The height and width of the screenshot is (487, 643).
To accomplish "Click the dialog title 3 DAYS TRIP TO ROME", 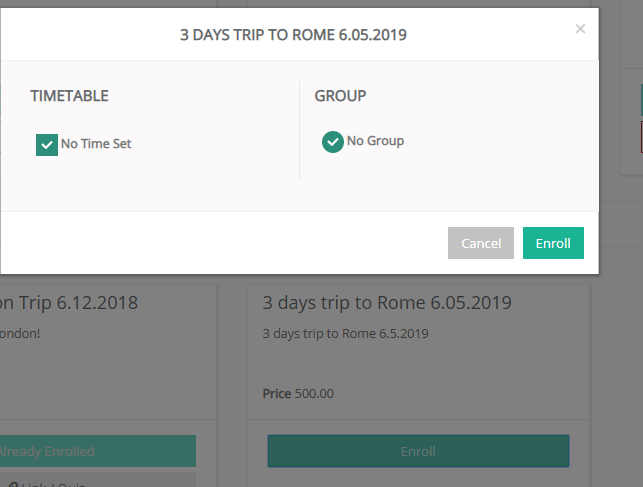I will click(293, 35).
